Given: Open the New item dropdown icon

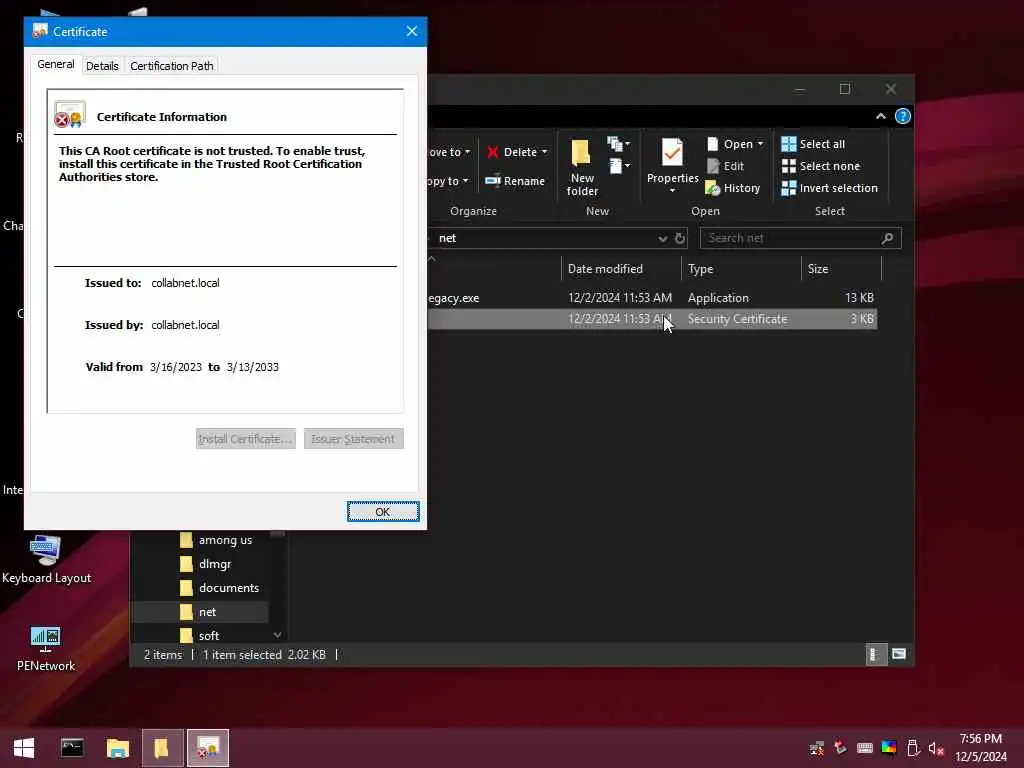Looking at the screenshot, I should tap(618, 144).
